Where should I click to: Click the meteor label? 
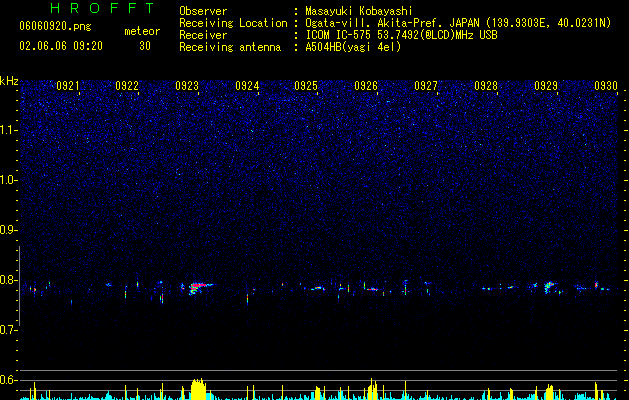coord(142,31)
